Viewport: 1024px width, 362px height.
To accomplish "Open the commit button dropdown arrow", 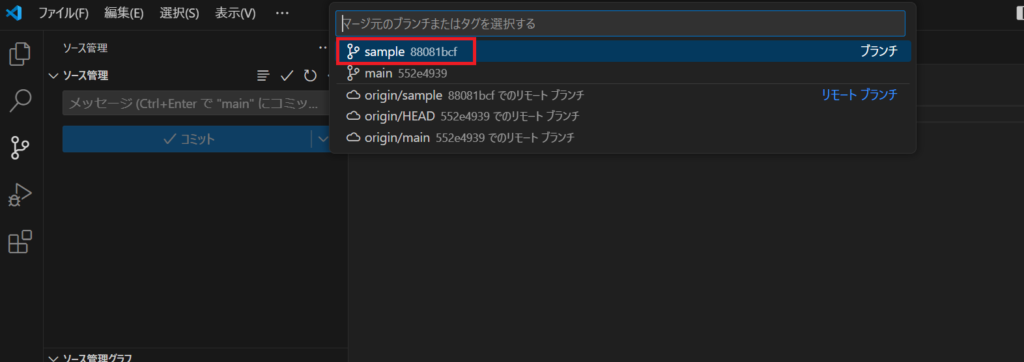I will click(x=323, y=139).
